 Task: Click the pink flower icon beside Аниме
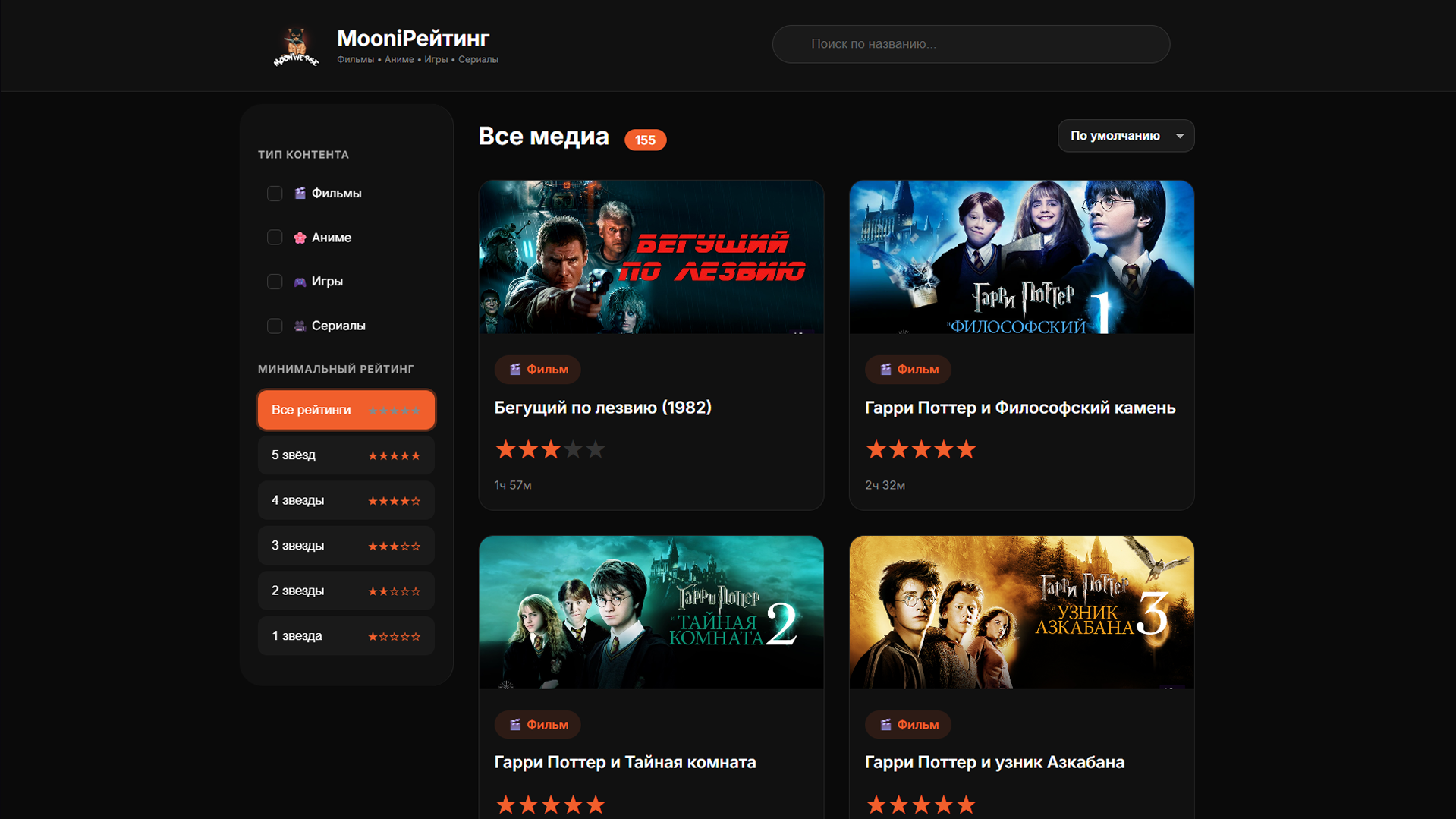click(300, 238)
